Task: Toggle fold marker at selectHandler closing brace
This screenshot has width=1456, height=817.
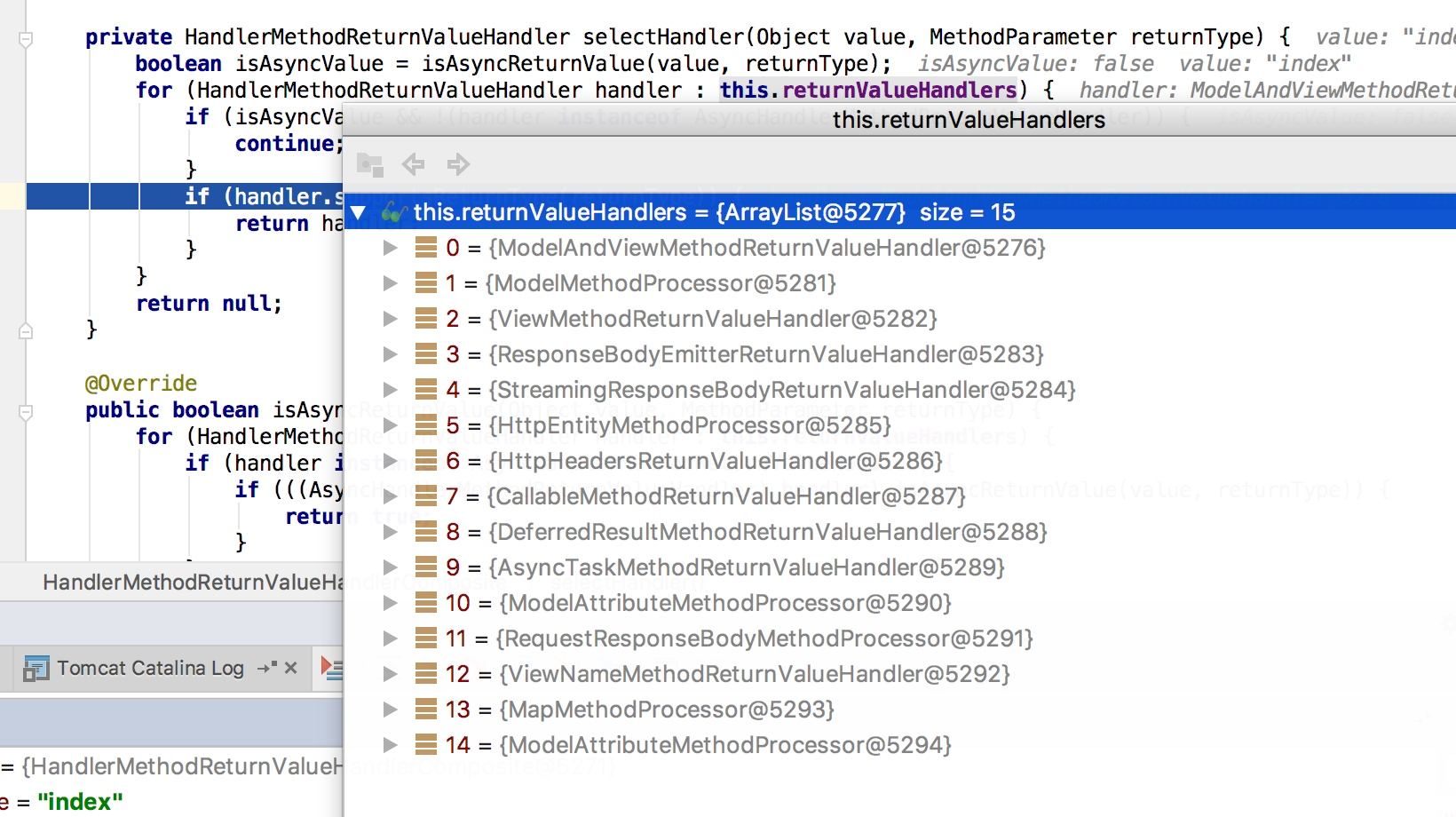Action: click(26, 330)
